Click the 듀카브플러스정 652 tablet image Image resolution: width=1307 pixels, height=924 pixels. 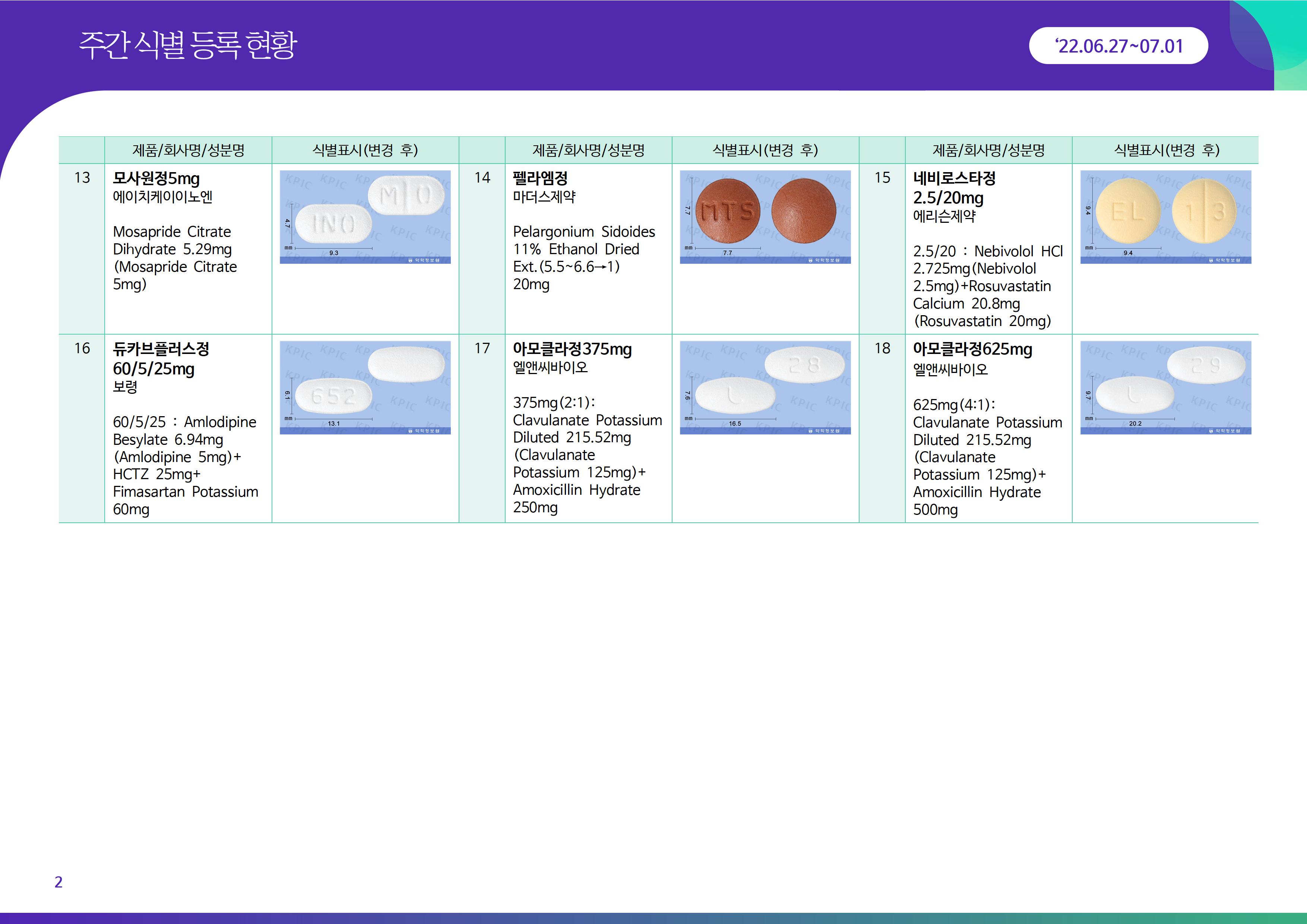point(365,387)
